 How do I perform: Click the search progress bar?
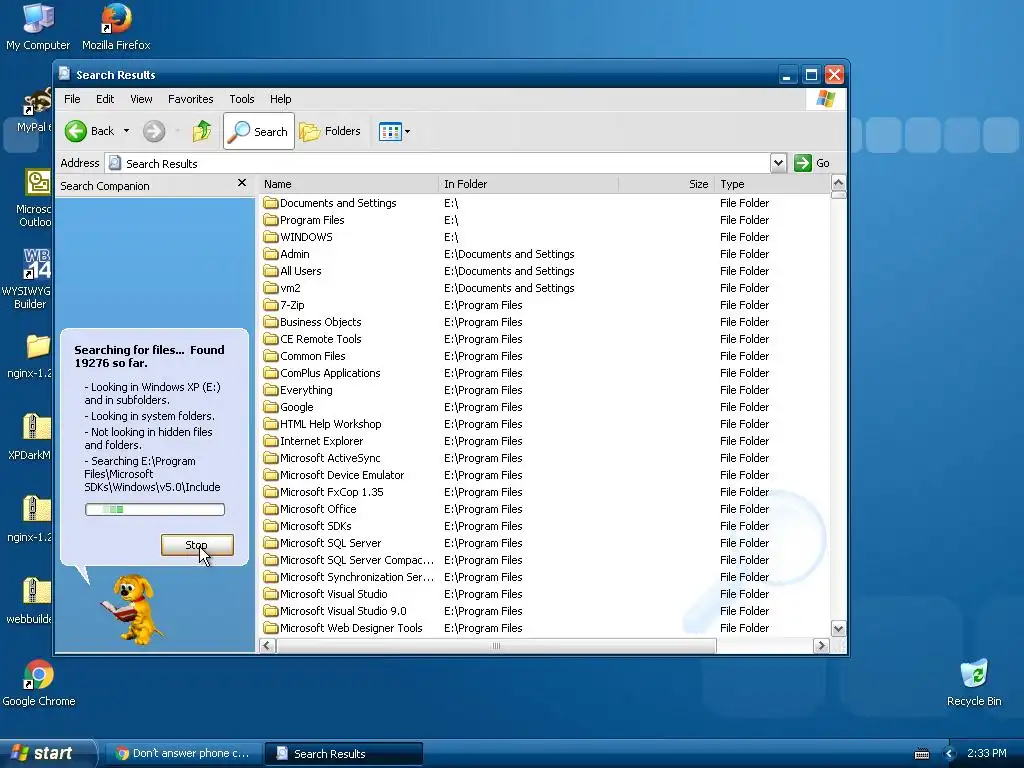pos(155,509)
